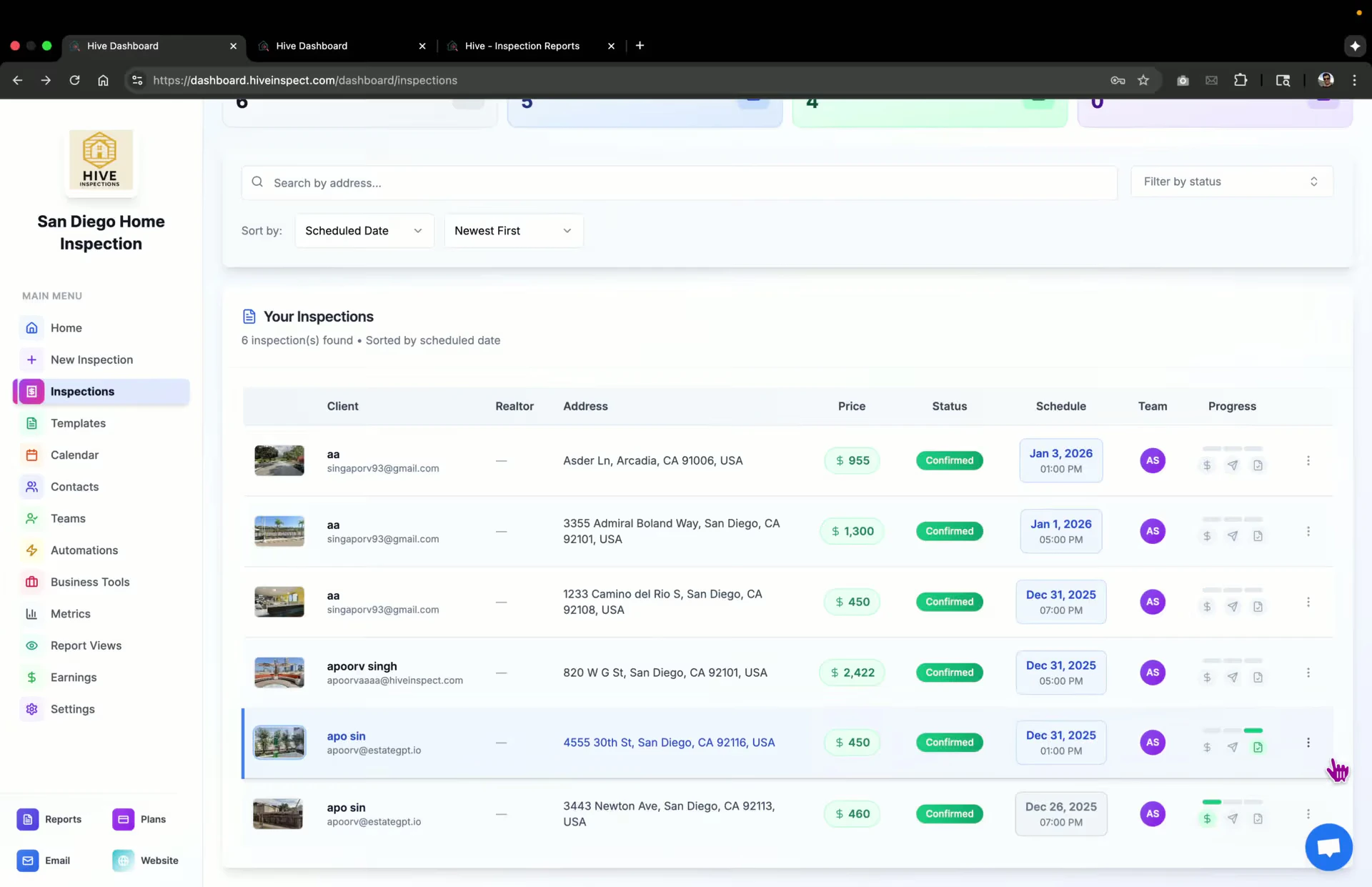Screen dimensions: 1372x887
Task: Click Reports shortcut icon in sidebar footer
Action: (x=28, y=819)
